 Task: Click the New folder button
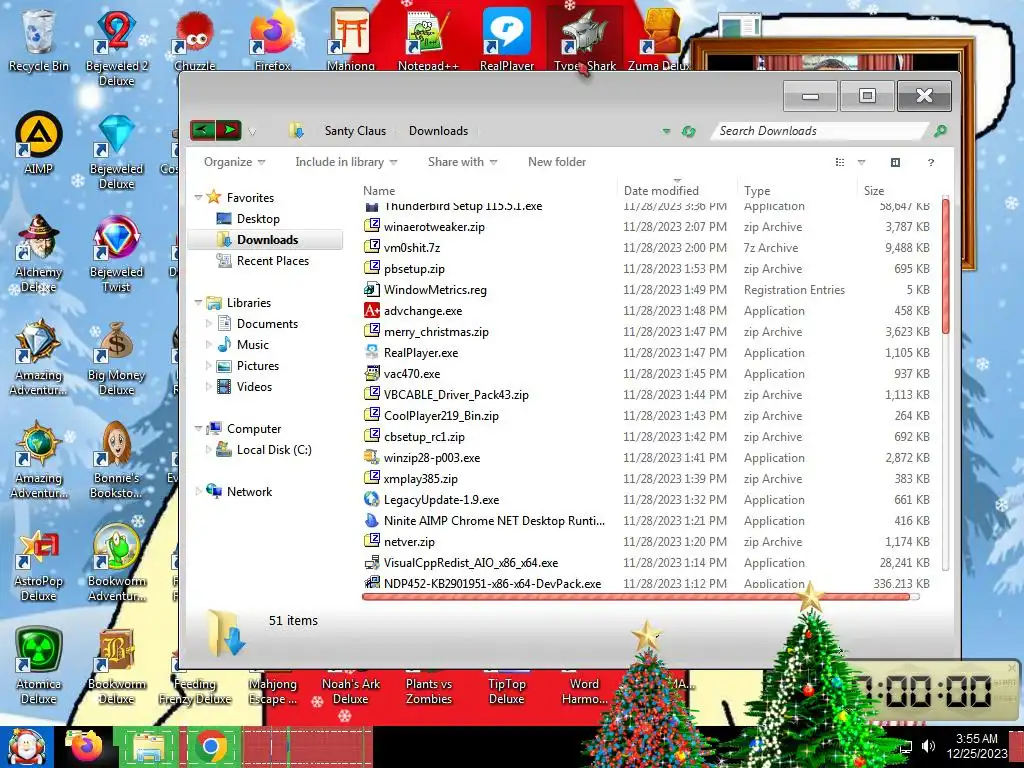tap(557, 162)
